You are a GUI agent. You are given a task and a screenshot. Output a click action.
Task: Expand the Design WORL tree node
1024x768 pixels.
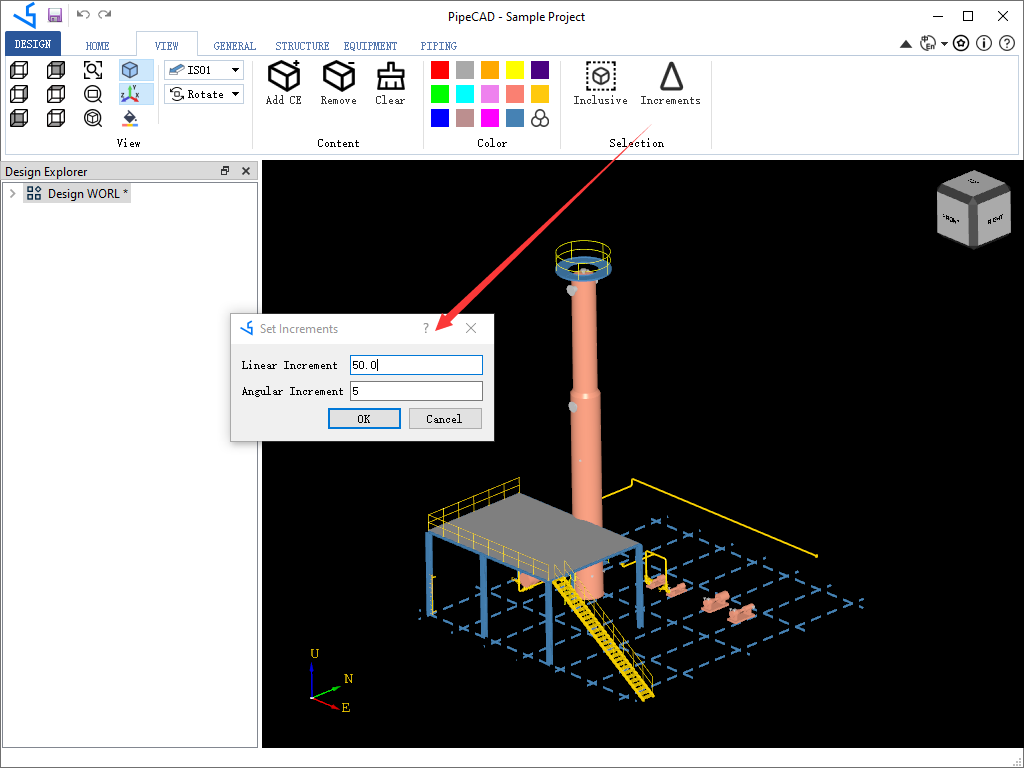click(11, 193)
